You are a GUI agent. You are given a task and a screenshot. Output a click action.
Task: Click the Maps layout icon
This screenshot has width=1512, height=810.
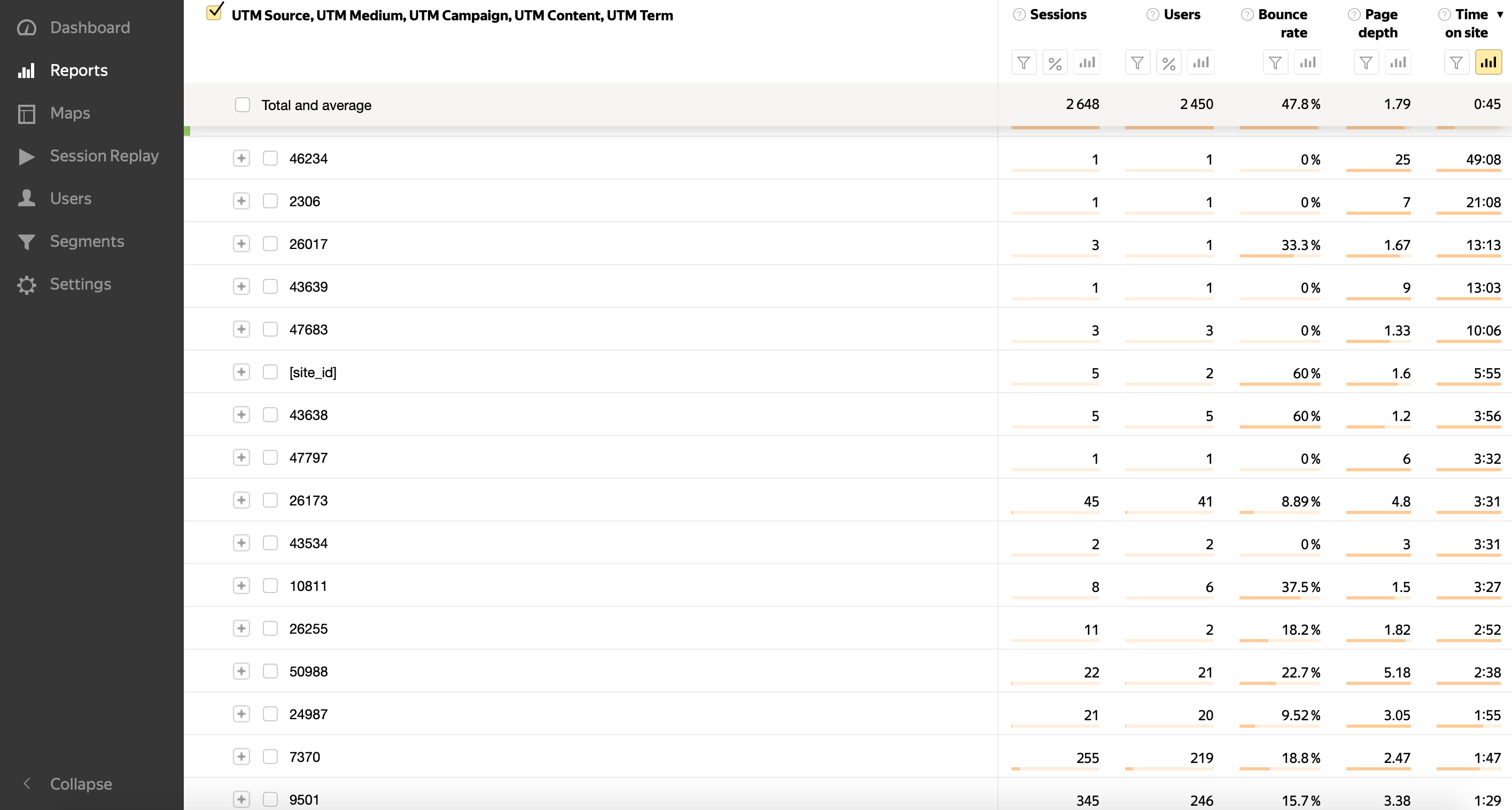[x=26, y=113]
